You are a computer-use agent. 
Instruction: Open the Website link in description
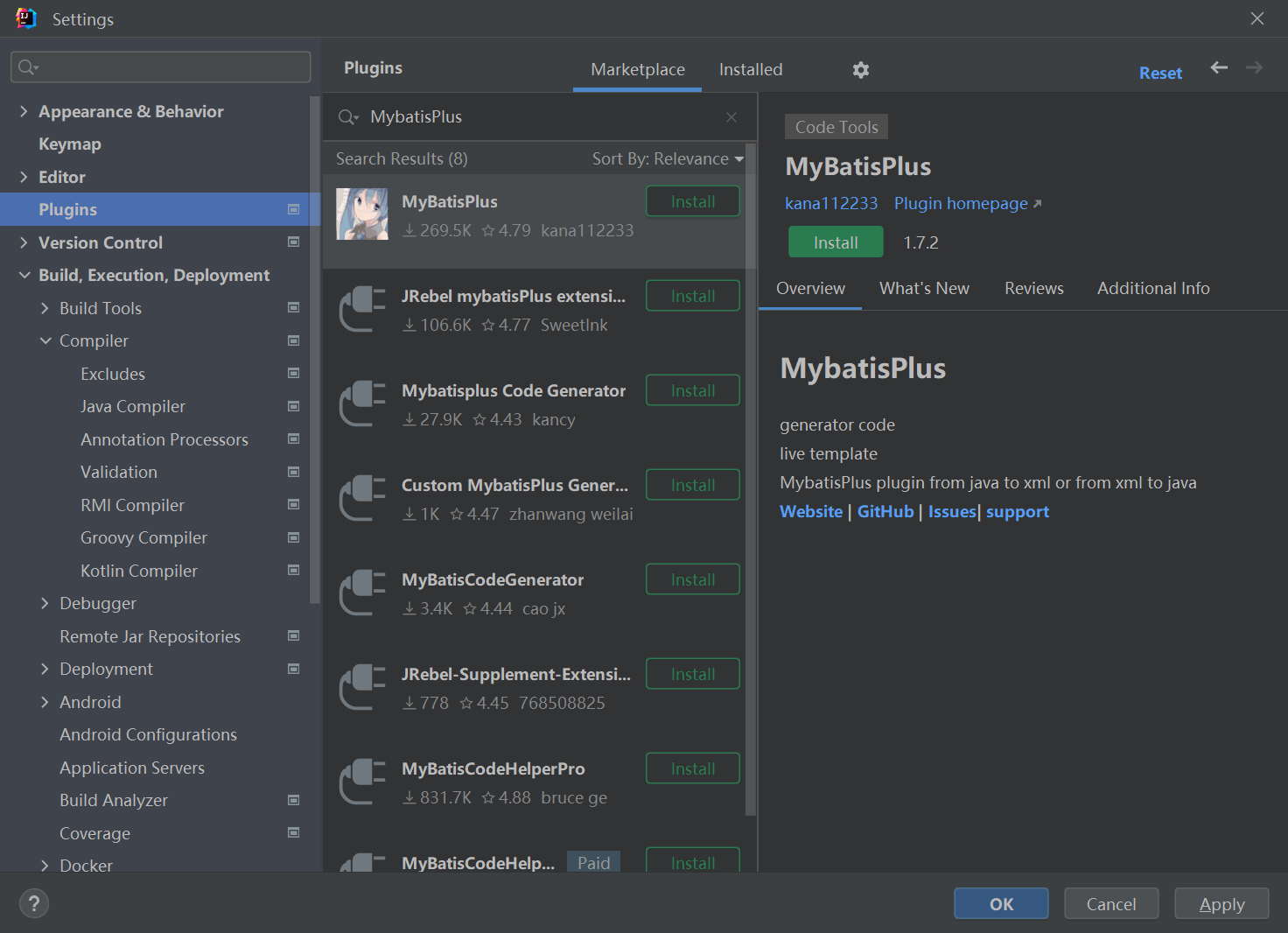coord(811,511)
